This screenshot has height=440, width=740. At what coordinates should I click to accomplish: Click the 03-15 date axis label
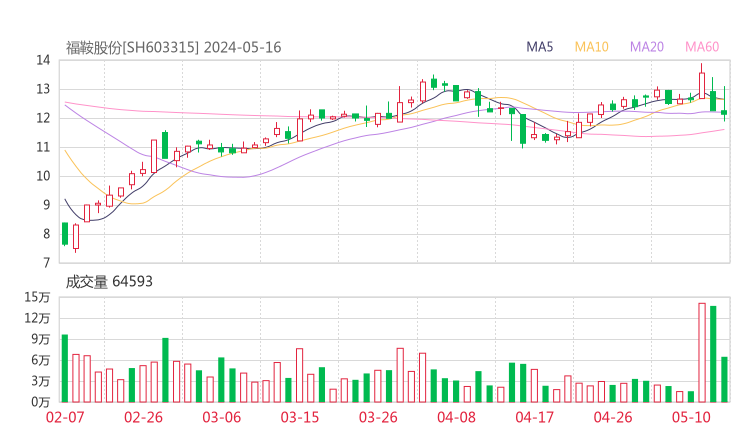300,417
